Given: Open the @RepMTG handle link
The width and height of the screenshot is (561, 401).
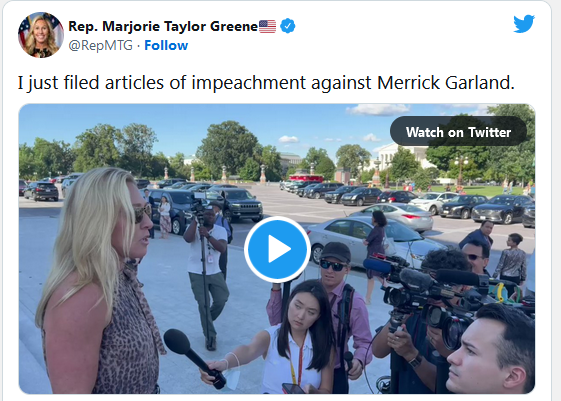Looking at the screenshot, I should click(101, 45).
